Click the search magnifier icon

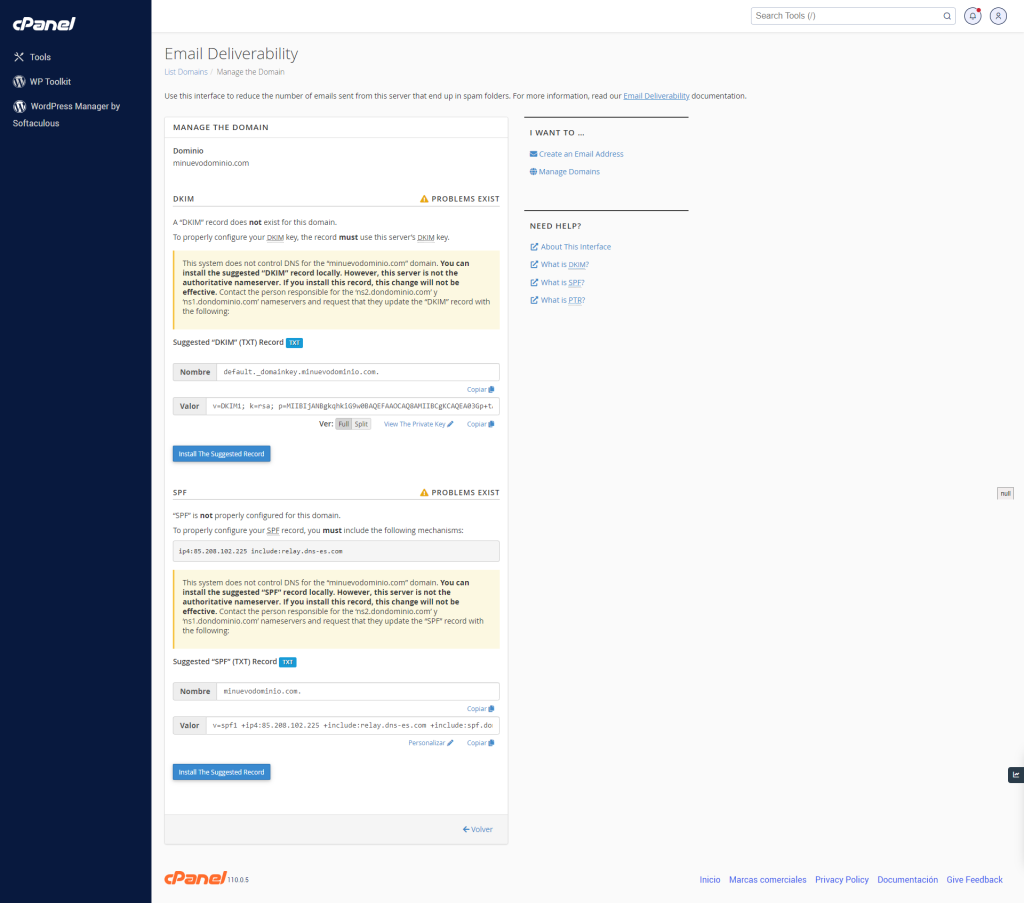click(x=947, y=16)
